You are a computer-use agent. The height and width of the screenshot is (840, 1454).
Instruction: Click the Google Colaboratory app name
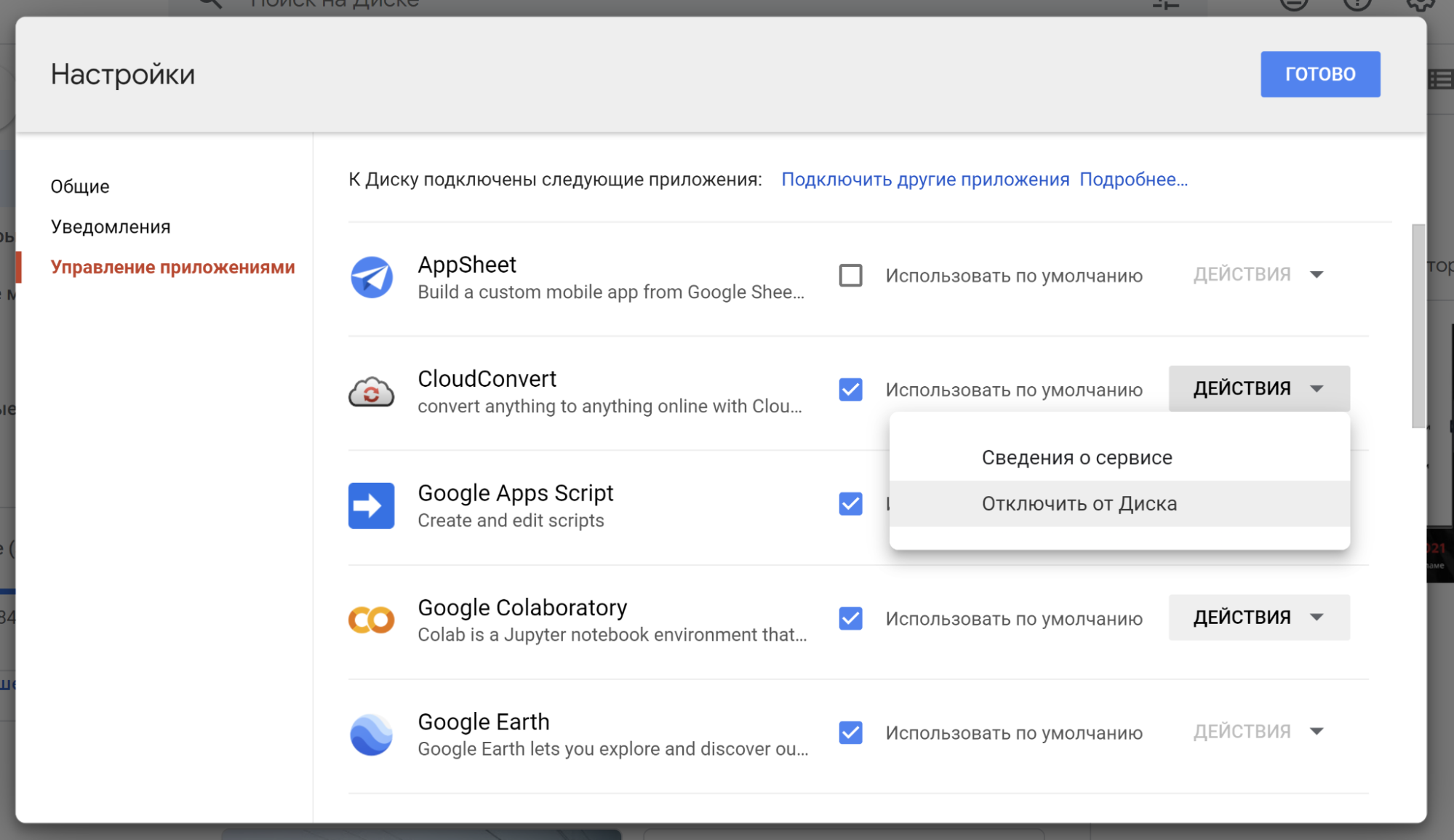coord(522,607)
